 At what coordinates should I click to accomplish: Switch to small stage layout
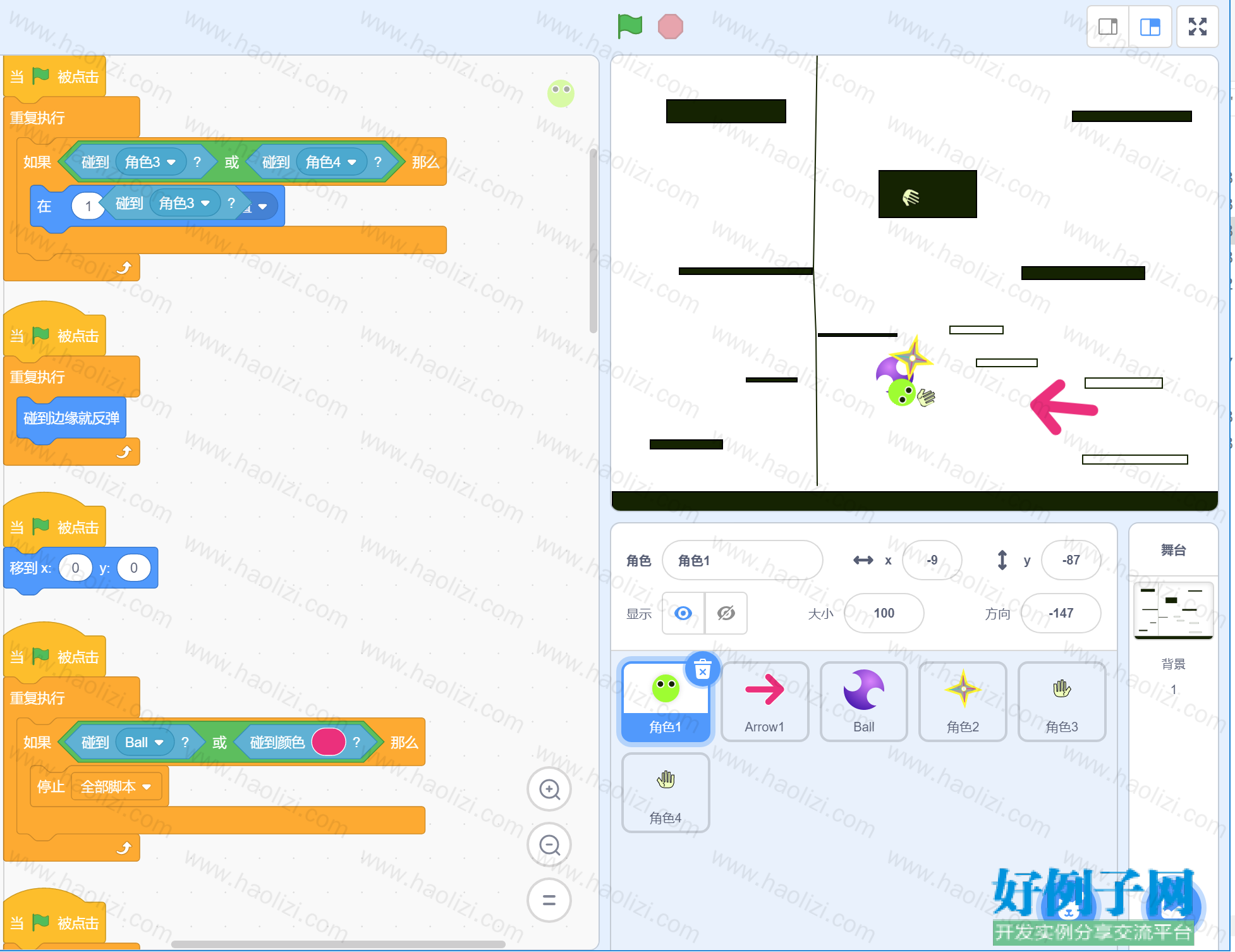click(x=1107, y=27)
